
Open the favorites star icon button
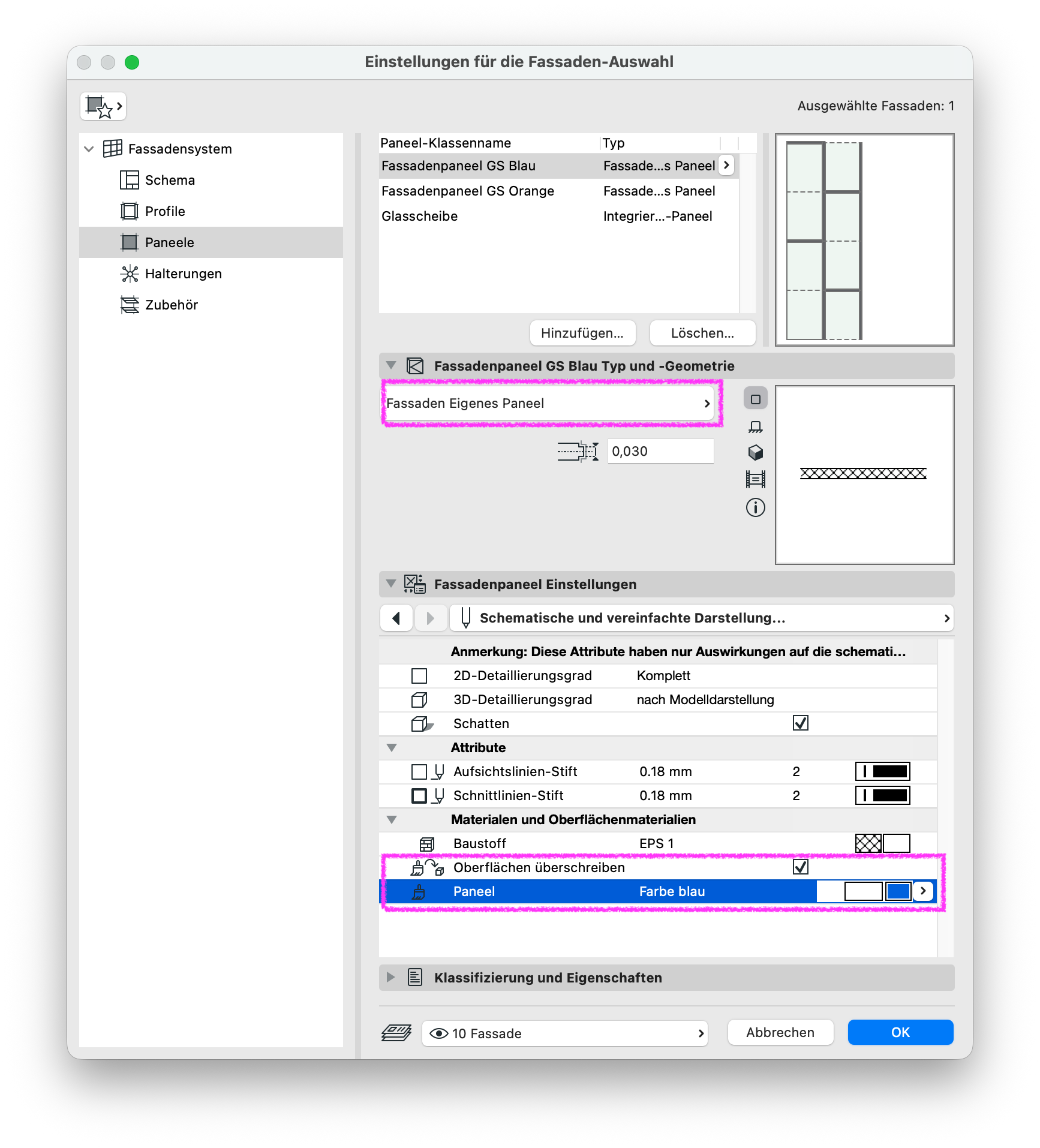103,107
